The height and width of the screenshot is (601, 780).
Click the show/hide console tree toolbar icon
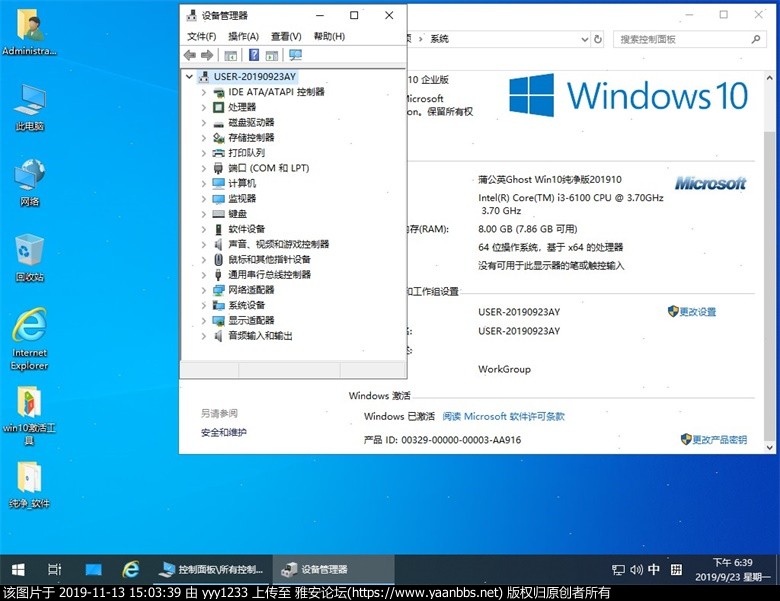point(230,55)
